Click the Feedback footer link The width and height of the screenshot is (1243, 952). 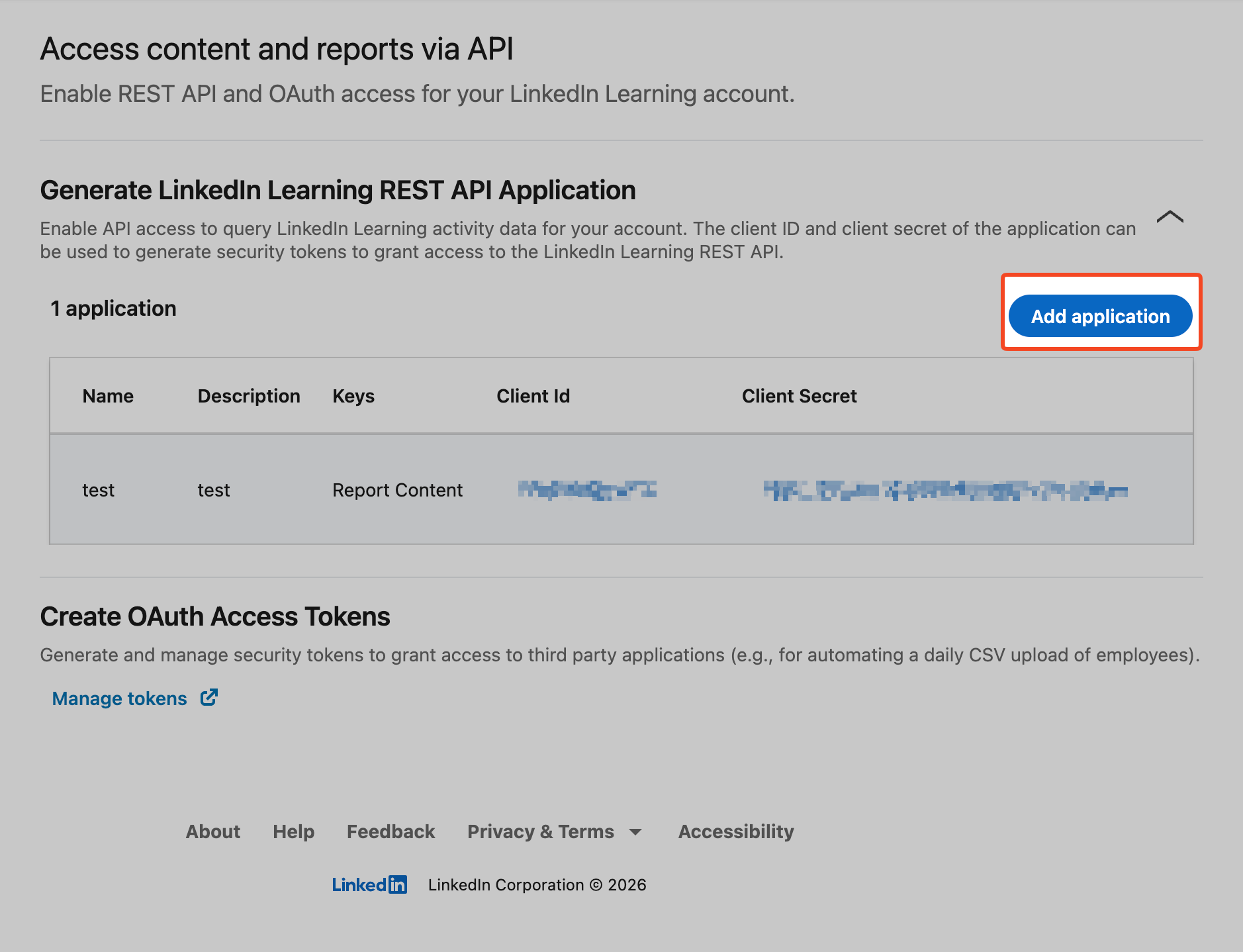[x=391, y=832]
